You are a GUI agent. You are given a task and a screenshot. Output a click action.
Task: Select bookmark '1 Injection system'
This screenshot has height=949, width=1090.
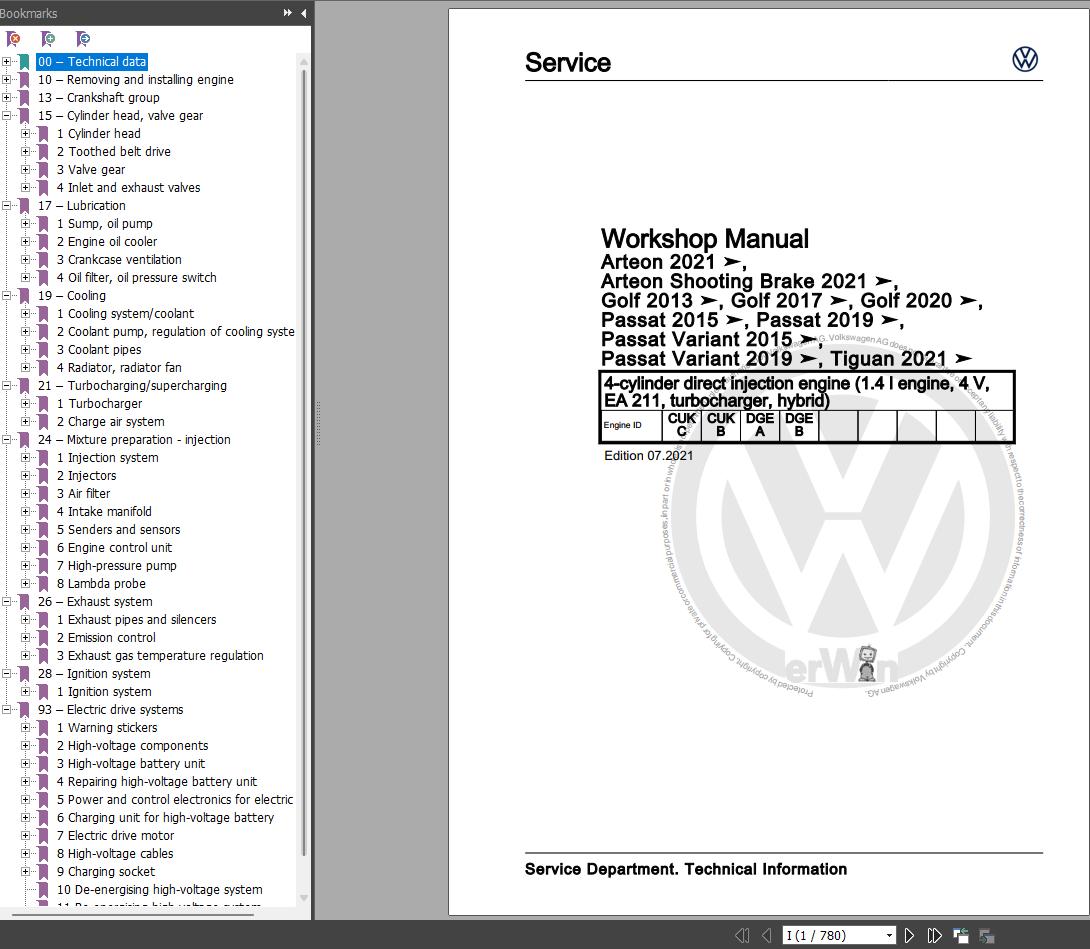click(x=107, y=458)
